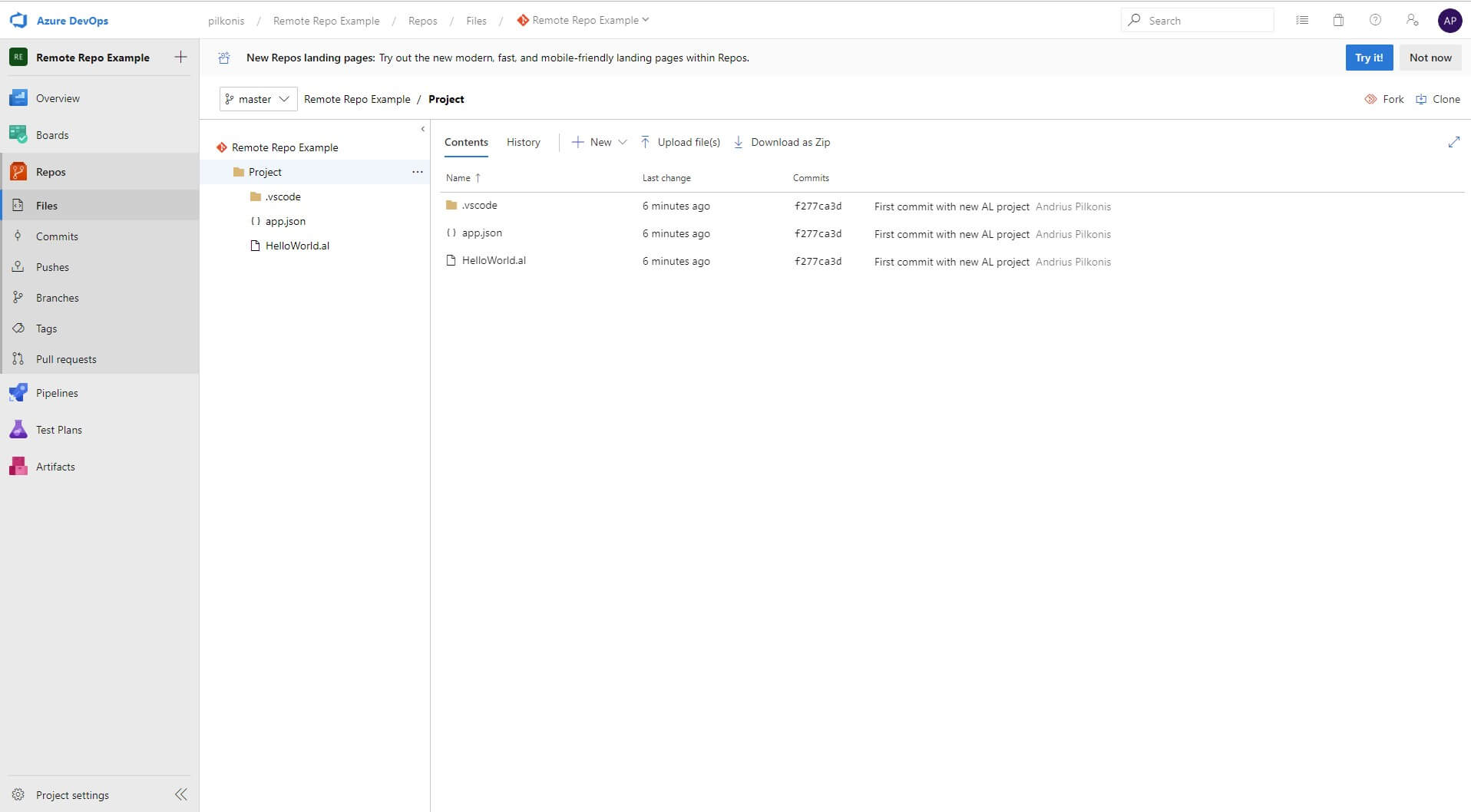Open the work items list icon in header

(1302, 21)
